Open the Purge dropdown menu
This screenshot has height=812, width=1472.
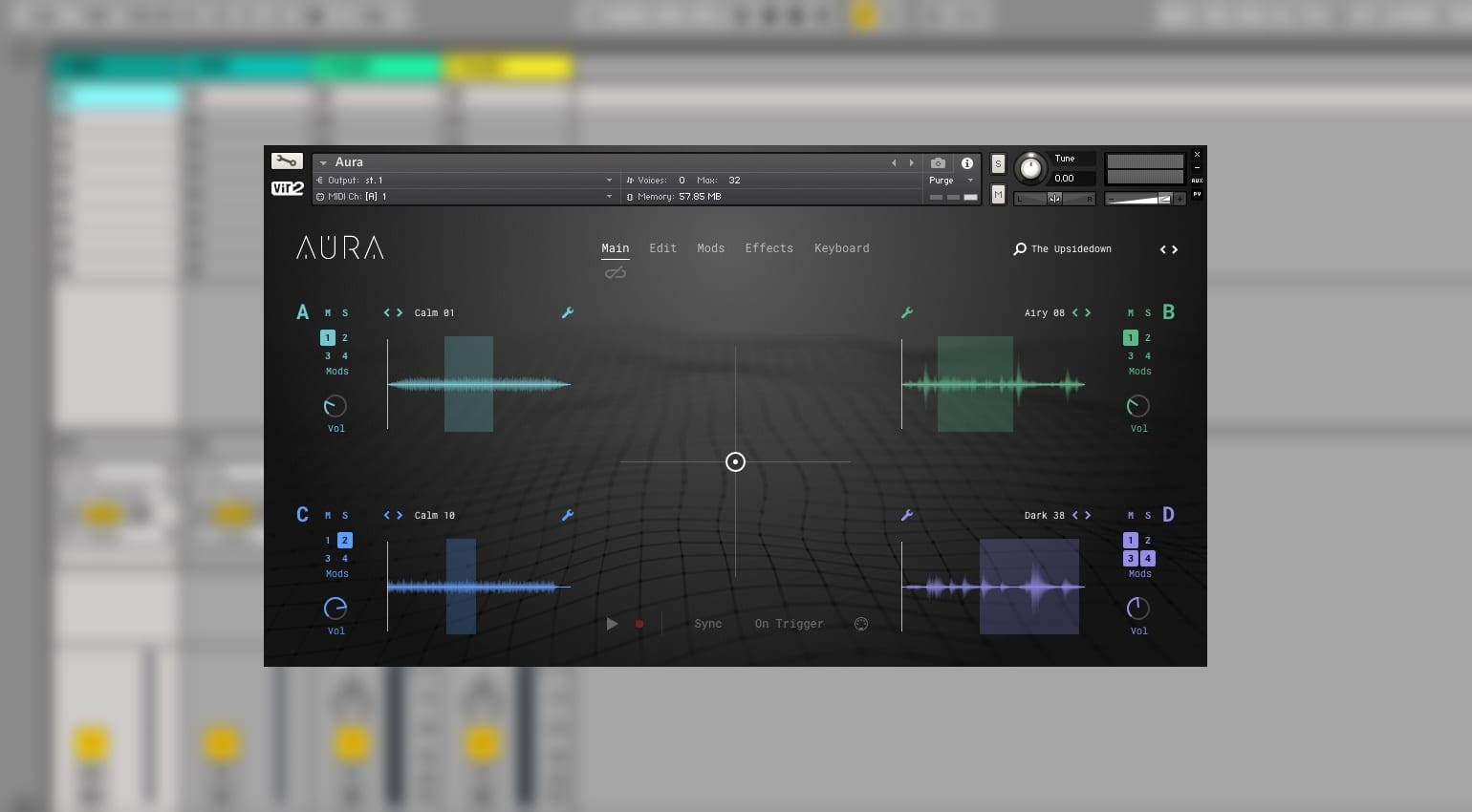click(x=952, y=180)
